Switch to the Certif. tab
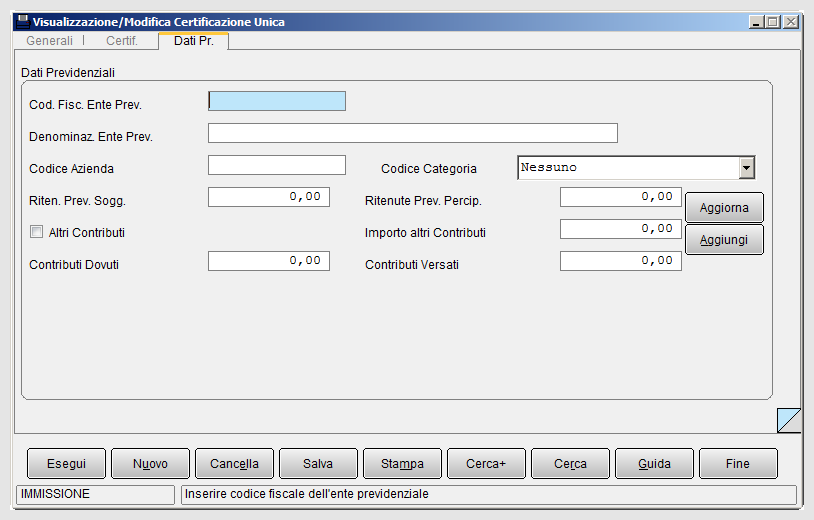Viewport: 814px width, 520px height. point(122,40)
